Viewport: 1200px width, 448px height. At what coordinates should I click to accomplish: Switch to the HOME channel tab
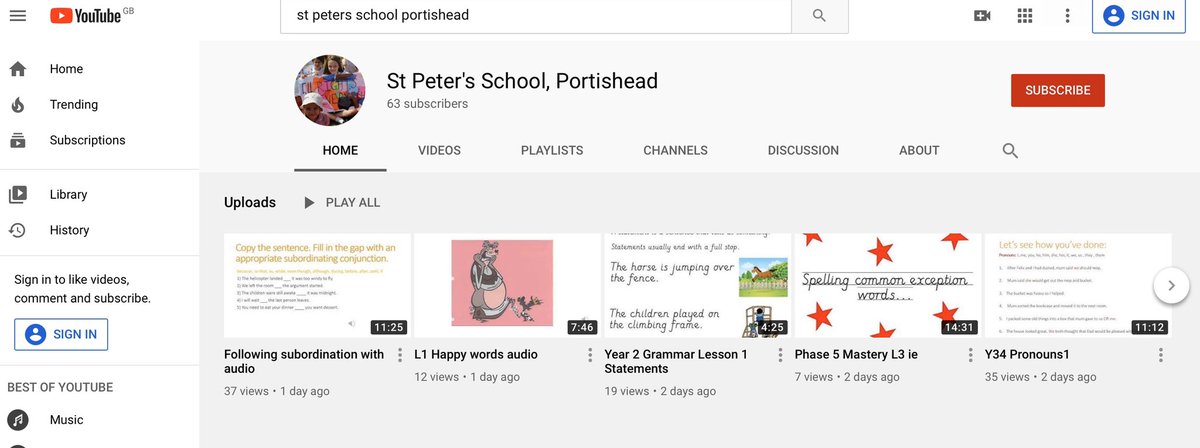pyautogui.click(x=340, y=150)
